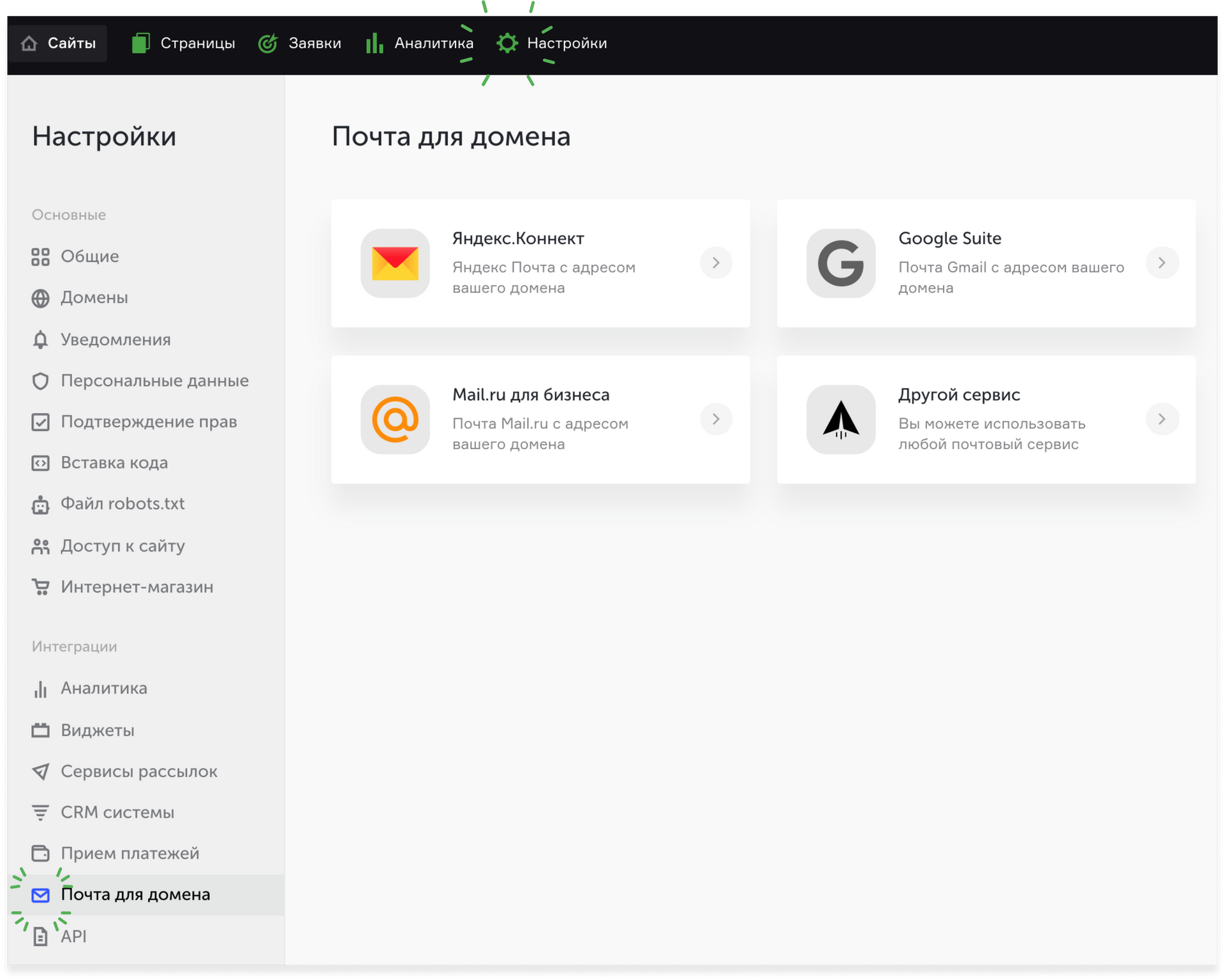Select CRM системы in integrations list
Image resolution: width=1225 pixels, height=980 pixels.
(117, 812)
